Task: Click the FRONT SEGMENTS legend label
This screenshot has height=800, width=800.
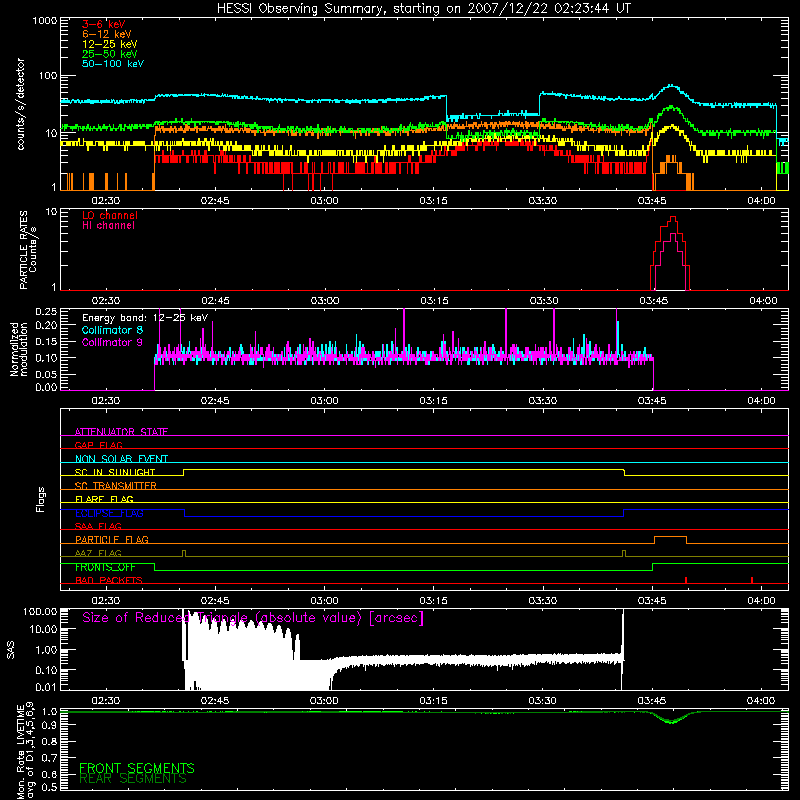Action: point(137,768)
